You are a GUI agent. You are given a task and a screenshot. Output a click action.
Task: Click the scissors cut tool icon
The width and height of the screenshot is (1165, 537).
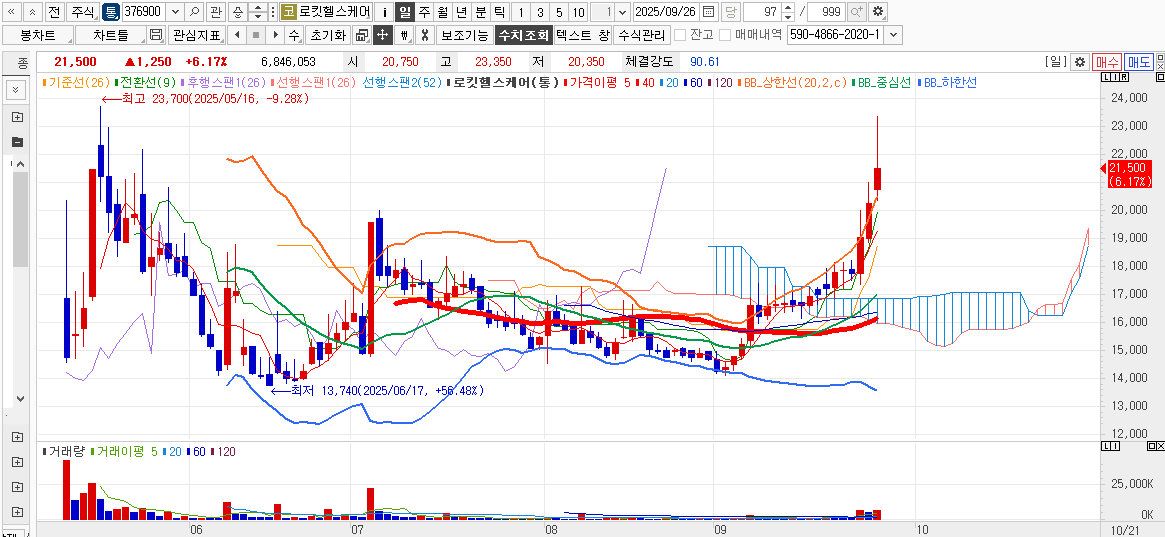[425, 35]
